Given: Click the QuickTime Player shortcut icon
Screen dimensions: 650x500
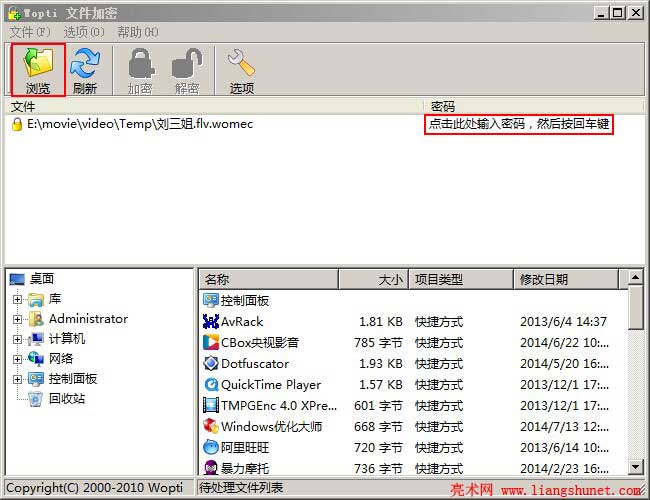Looking at the screenshot, I should tap(211, 385).
